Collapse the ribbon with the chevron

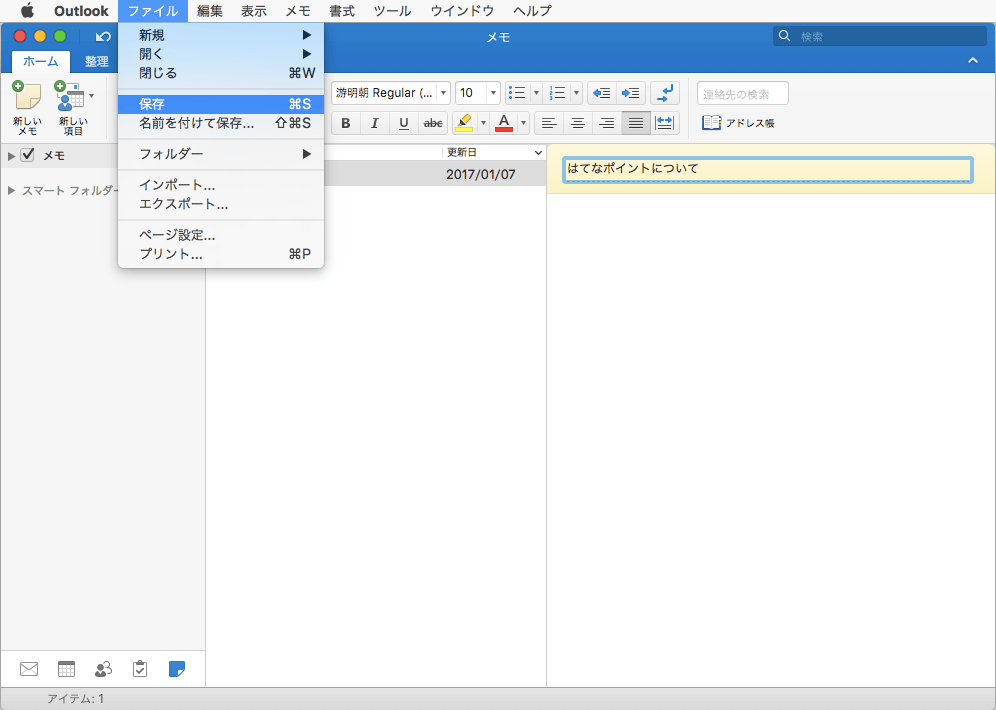[972, 61]
